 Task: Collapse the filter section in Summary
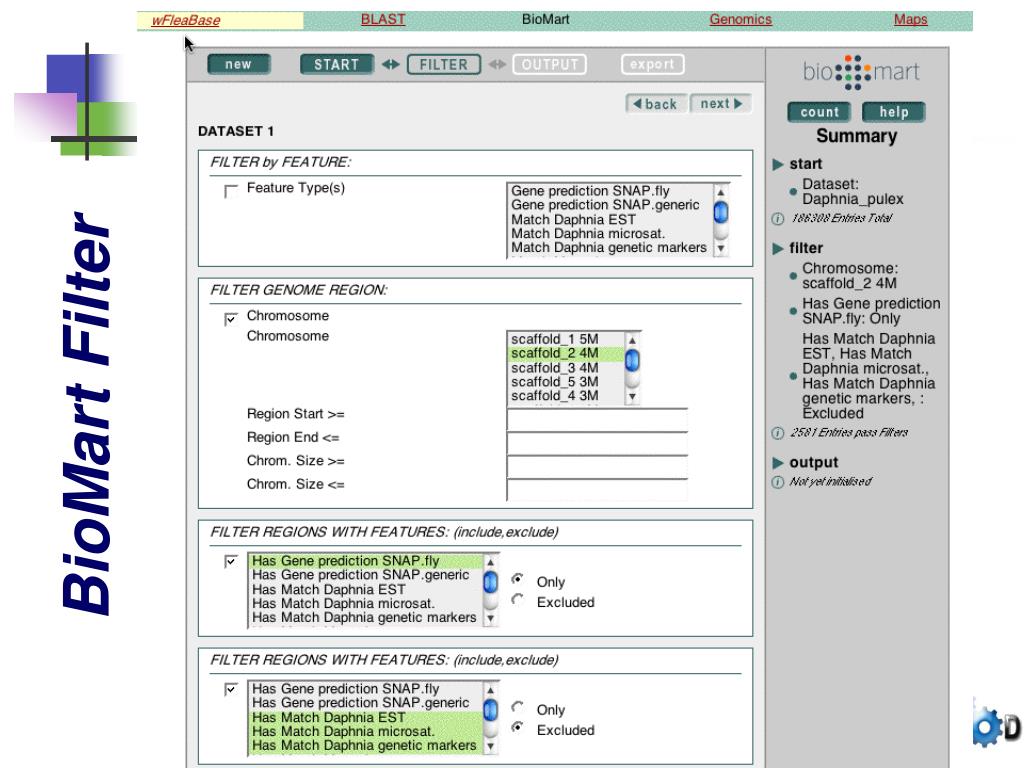coord(778,249)
